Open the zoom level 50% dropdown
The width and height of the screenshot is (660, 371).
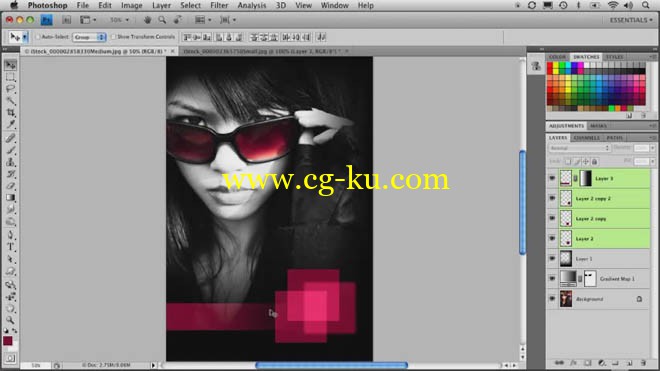tap(119, 20)
